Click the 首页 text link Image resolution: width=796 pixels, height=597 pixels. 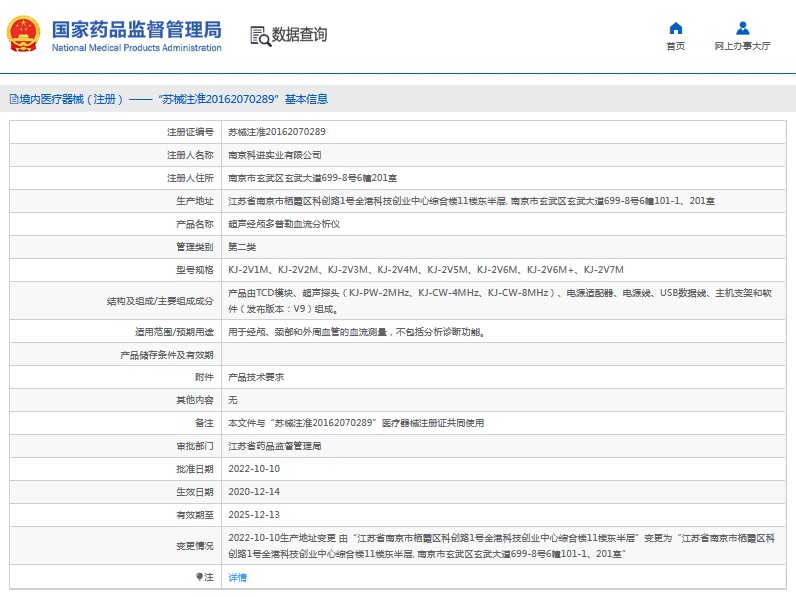(676, 46)
